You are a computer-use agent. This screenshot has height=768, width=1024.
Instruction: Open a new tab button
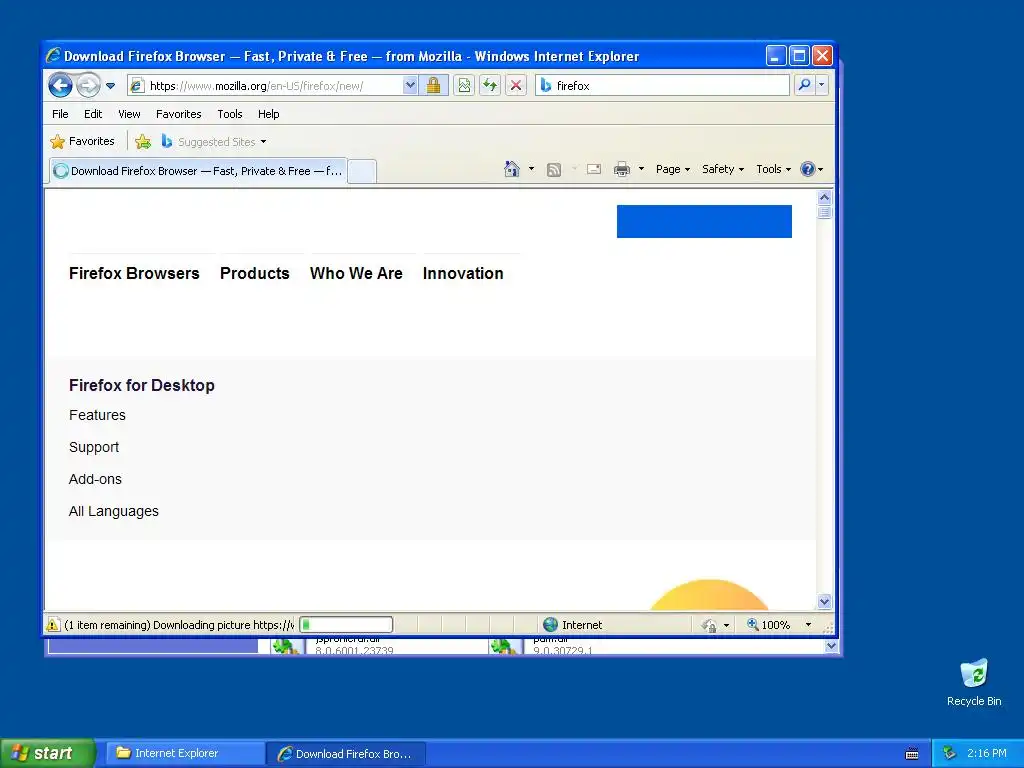pos(362,171)
